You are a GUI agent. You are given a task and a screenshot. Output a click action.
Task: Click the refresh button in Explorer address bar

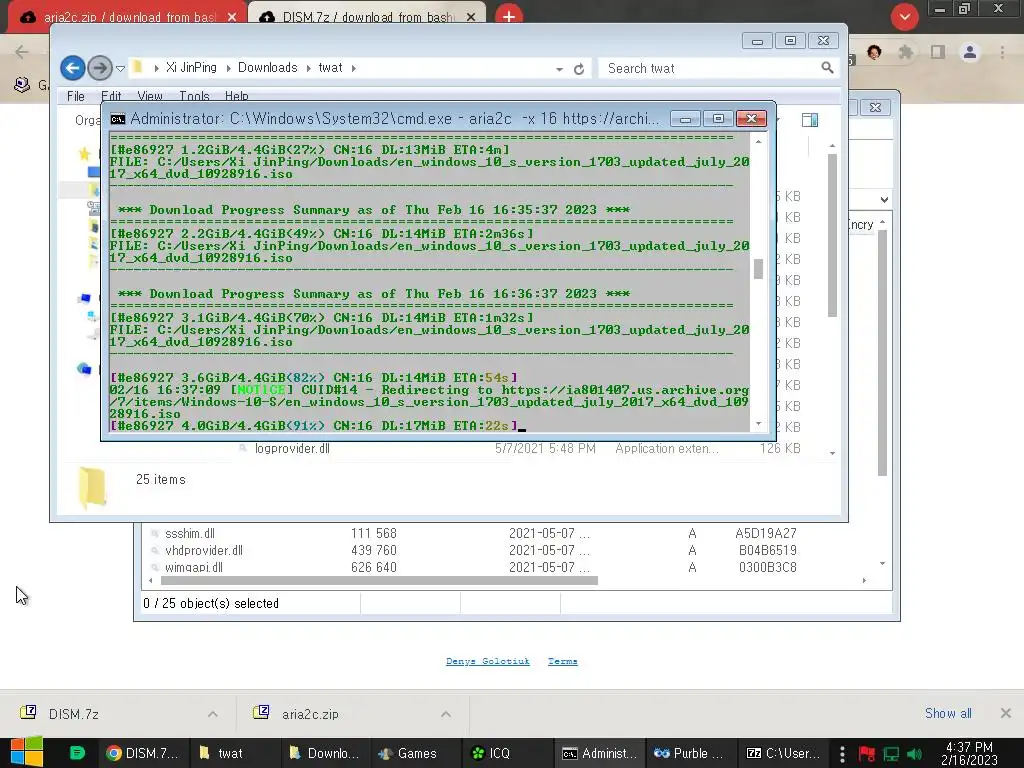point(579,69)
